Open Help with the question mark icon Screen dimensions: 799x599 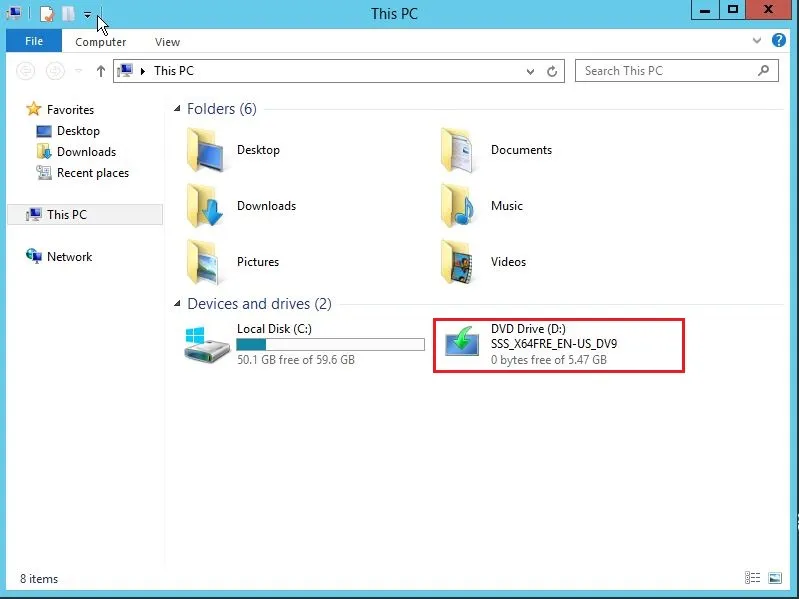[779, 40]
